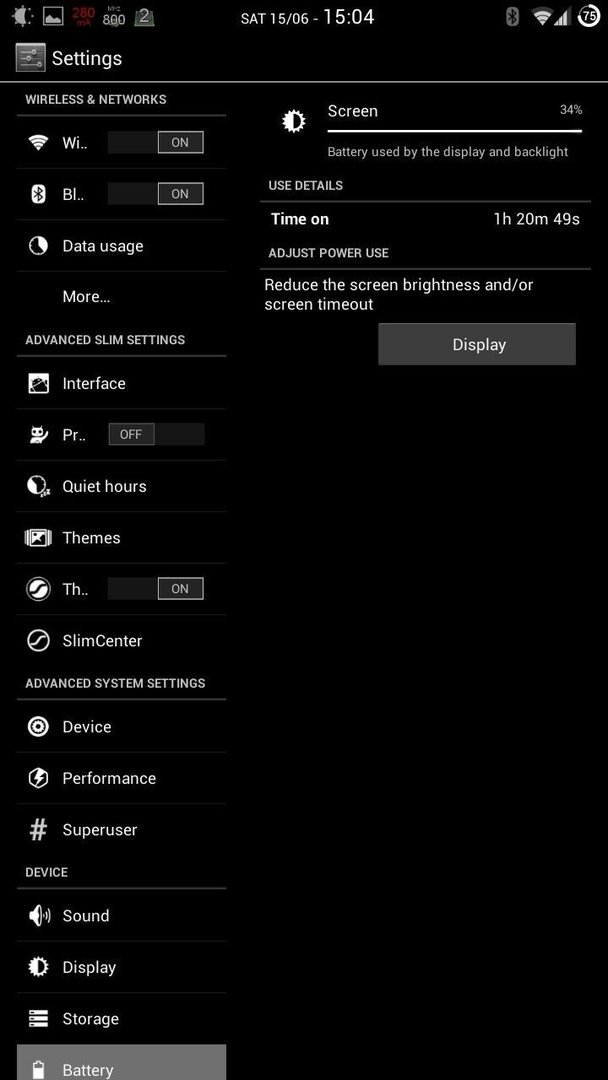The height and width of the screenshot is (1080, 608).
Task: Select the Battery menu item
Action: click(121, 1063)
